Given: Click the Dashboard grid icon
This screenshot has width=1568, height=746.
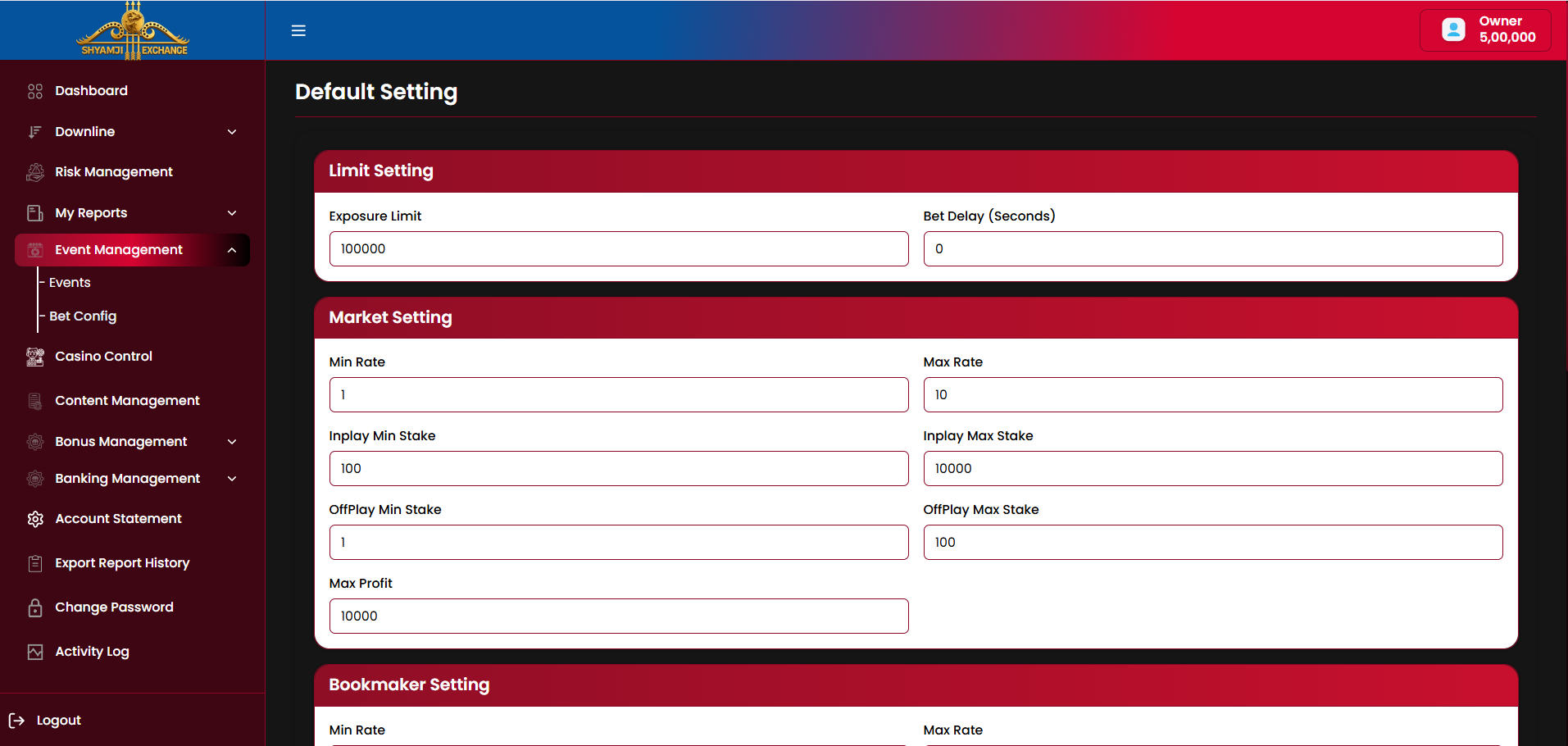Looking at the screenshot, I should 35,91.
